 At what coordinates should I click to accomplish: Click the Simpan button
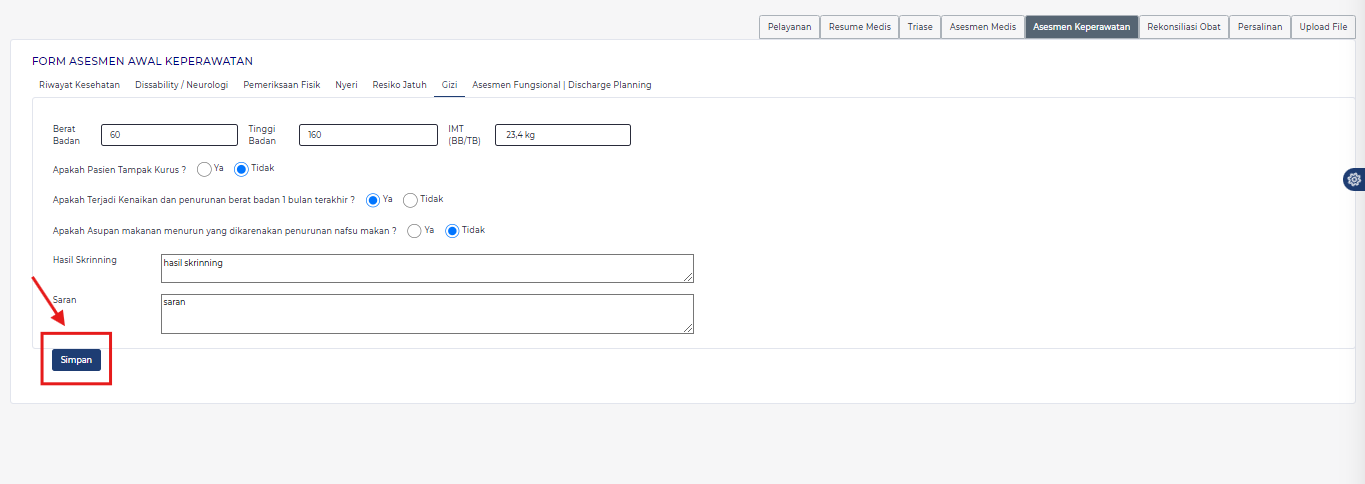(x=76, y=360)
